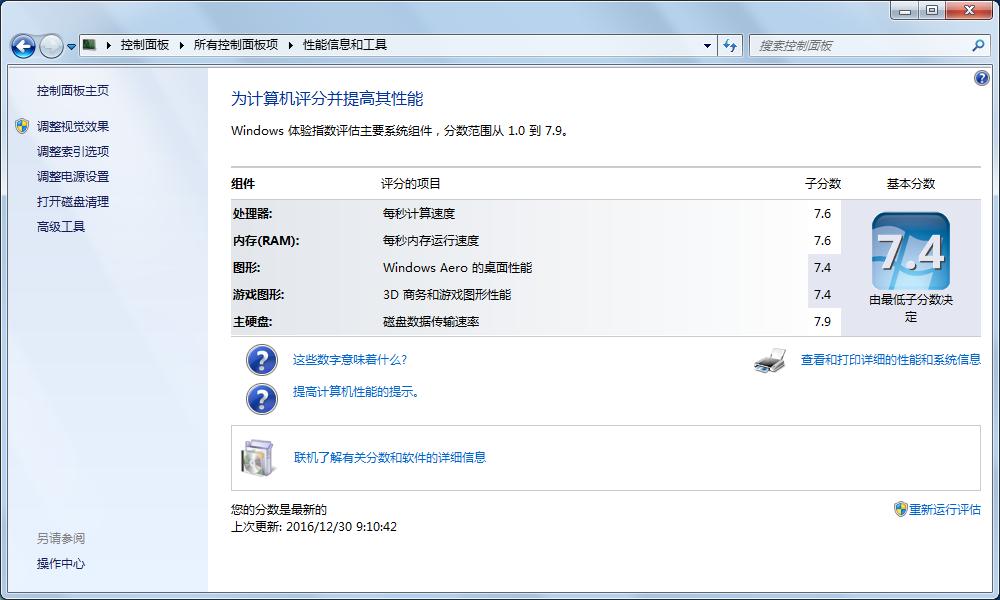Expand the back navigation history chevron
The image size is (1000, 600).
click(69, 45)
